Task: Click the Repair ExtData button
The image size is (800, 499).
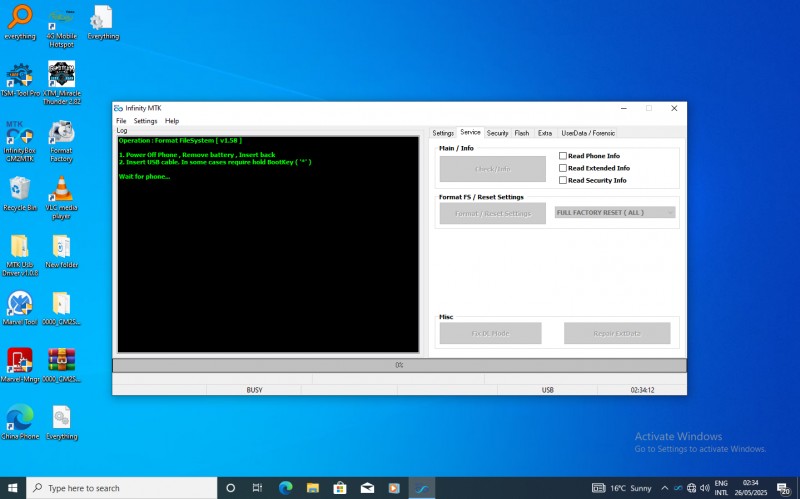Action: pos(617,333)
